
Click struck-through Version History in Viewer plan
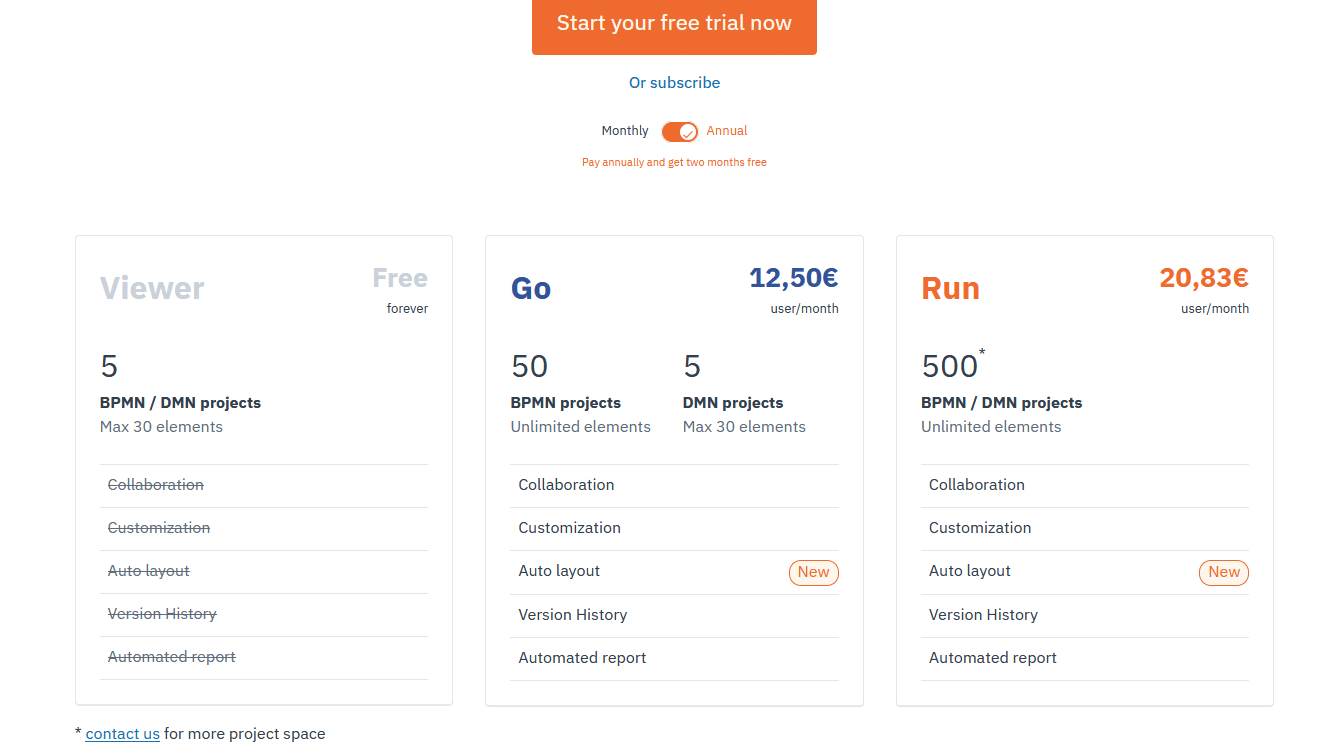pos(162,614)
